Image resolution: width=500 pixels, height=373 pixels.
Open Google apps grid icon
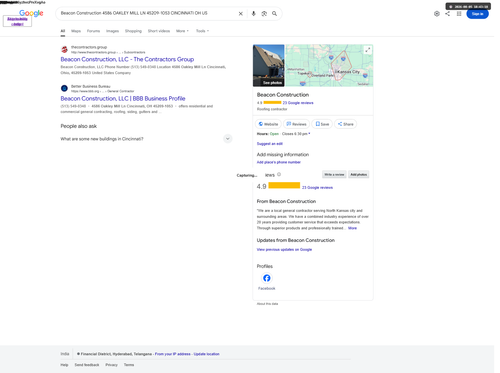point(459,14)
